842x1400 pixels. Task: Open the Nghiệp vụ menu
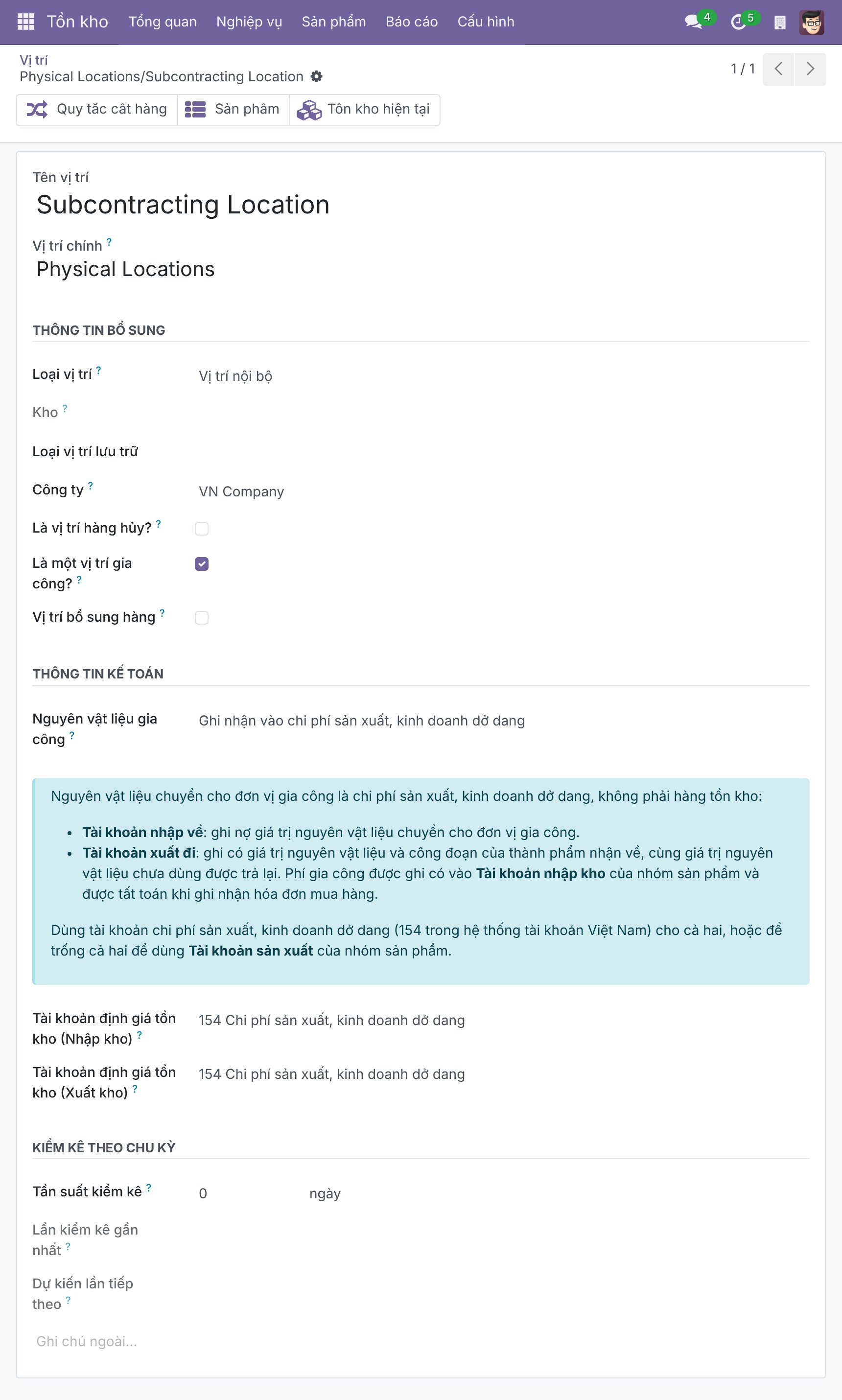click(x=249, y=22)
